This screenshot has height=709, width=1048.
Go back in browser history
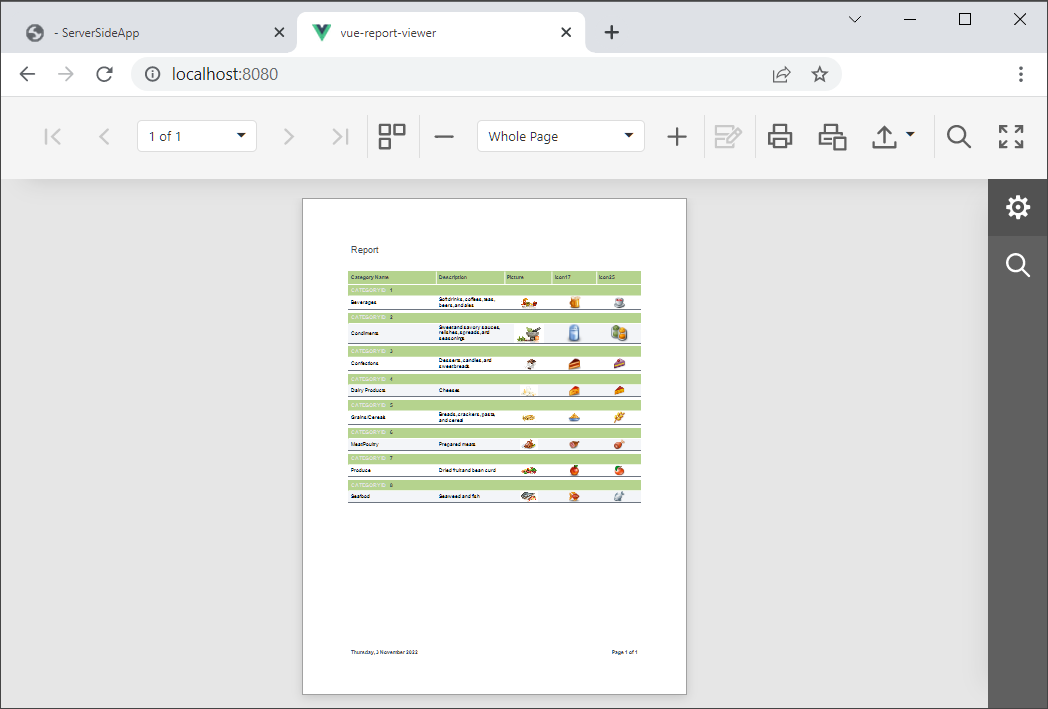click(27, 74)
